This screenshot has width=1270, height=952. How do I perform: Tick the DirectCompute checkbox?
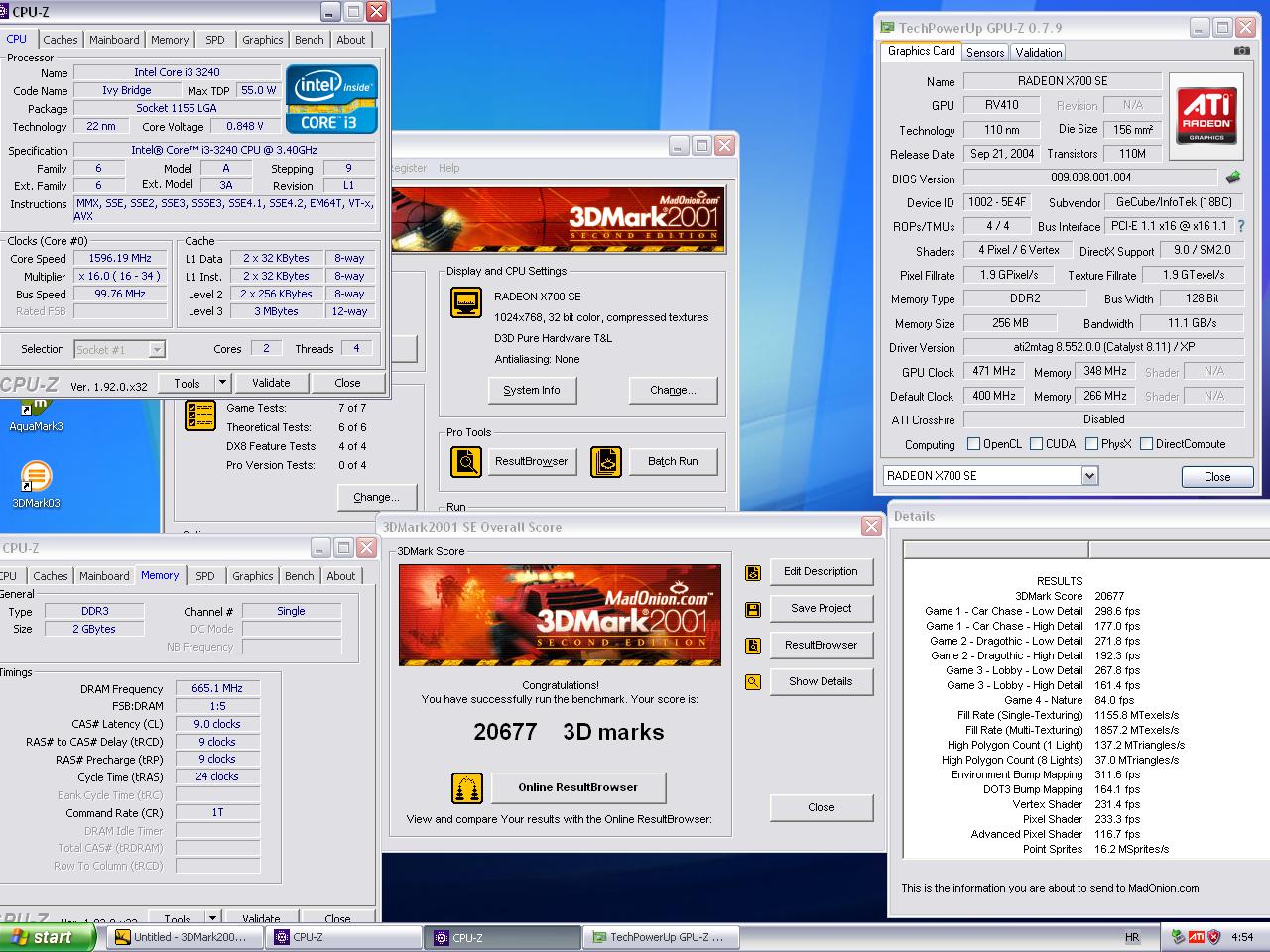pos(1146,444)
